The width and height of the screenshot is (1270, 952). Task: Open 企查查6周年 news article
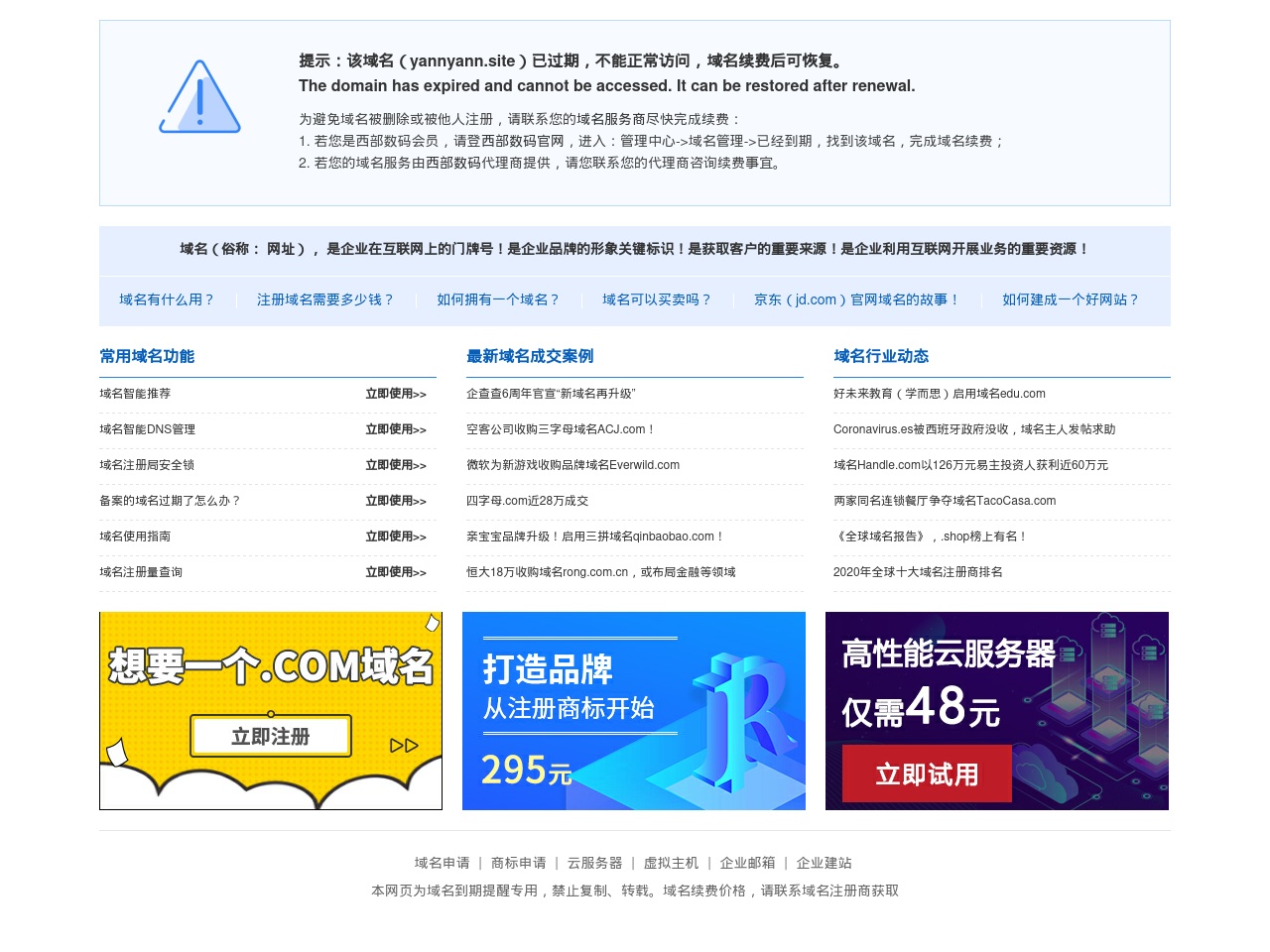pyautogui.click(x=551, y=394)
